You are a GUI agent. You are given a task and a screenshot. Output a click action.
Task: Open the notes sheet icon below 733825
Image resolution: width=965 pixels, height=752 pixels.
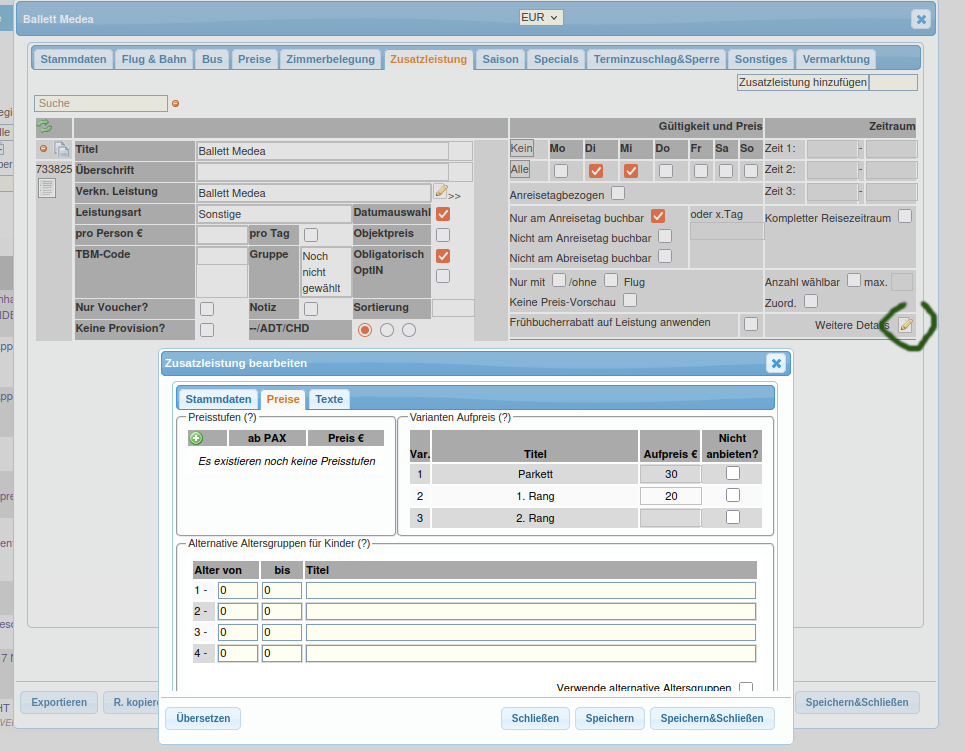click(46, 188)
